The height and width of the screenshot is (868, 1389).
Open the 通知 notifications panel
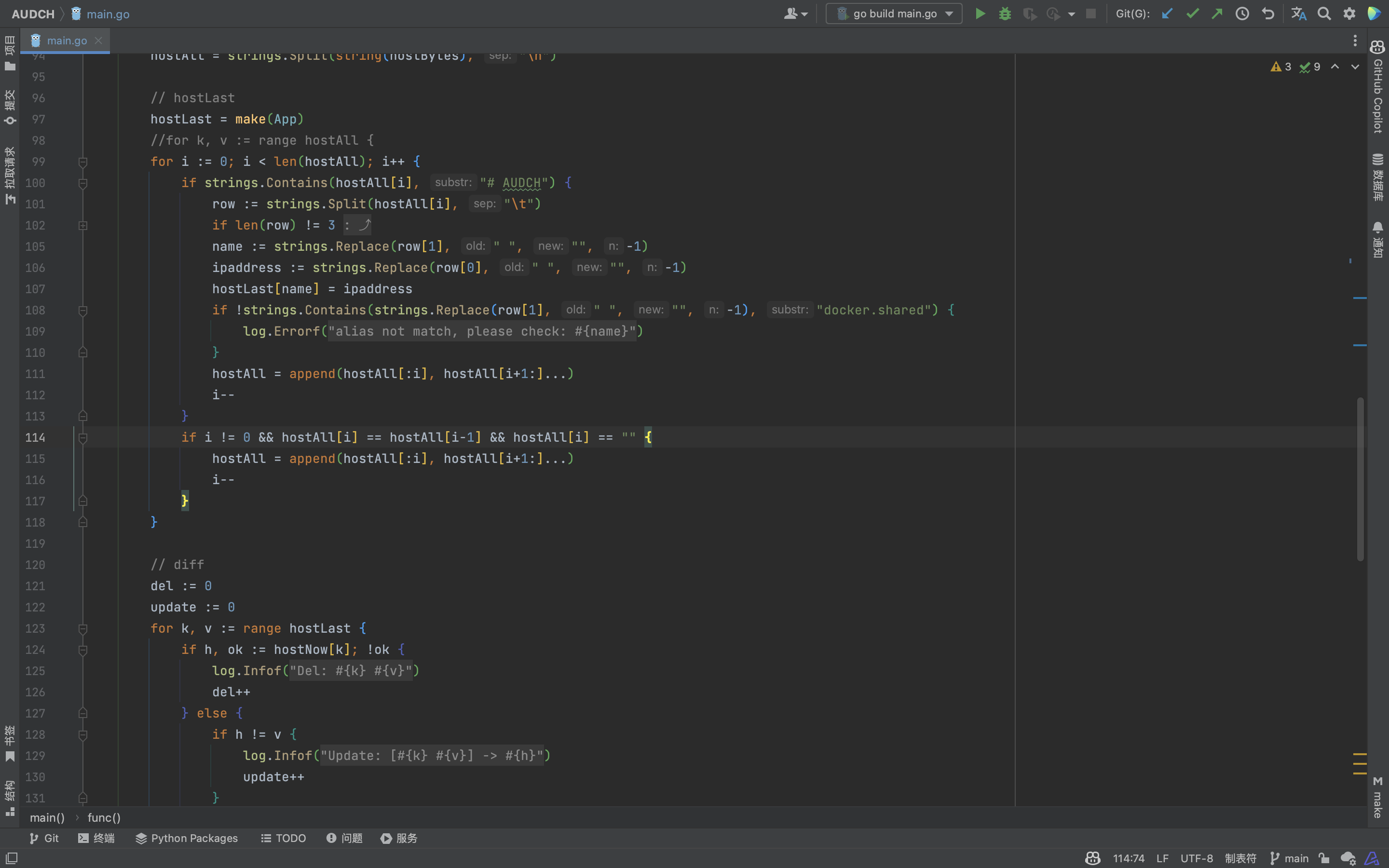point(1377,240)
